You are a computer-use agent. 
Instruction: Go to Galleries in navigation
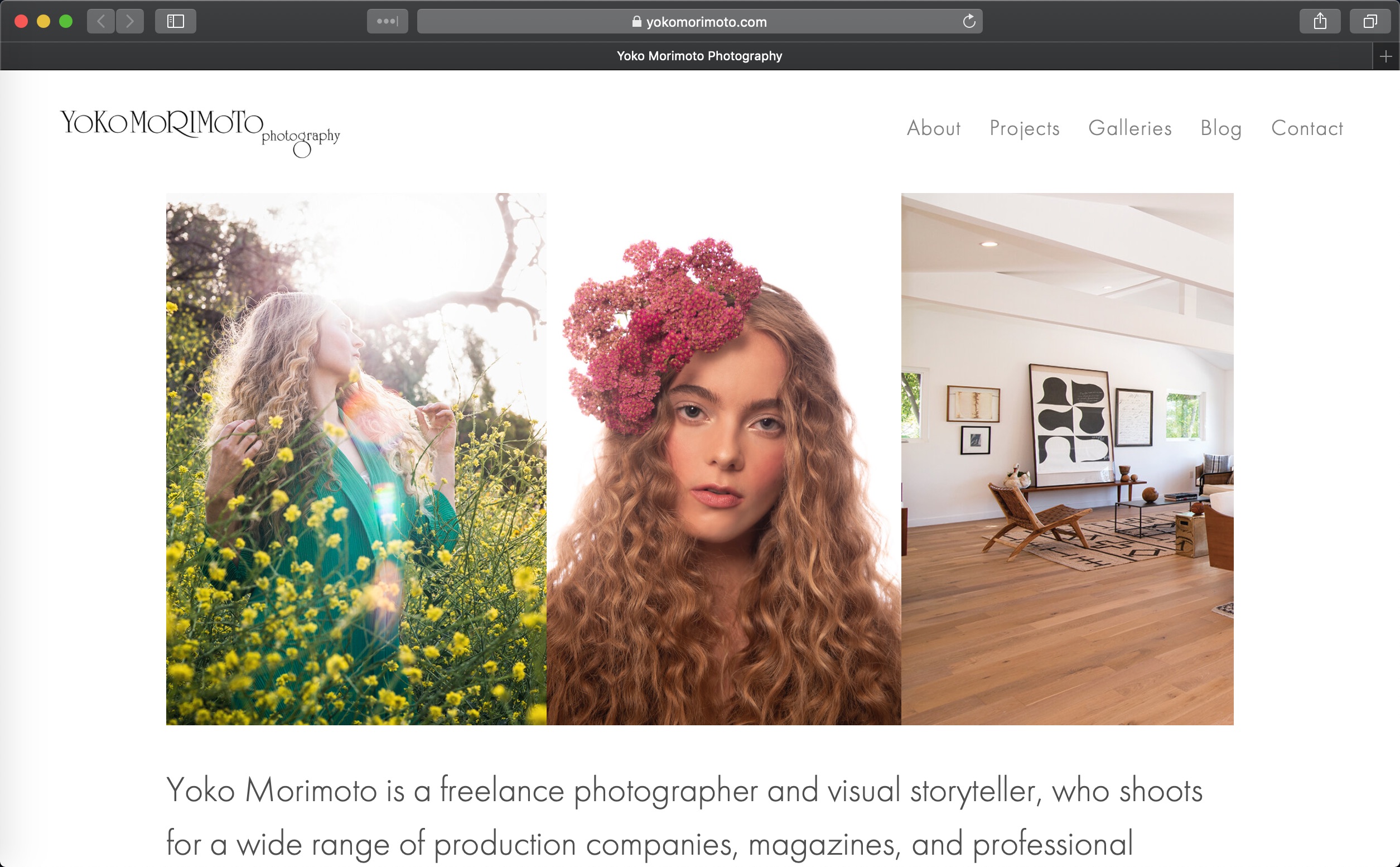1130,128
